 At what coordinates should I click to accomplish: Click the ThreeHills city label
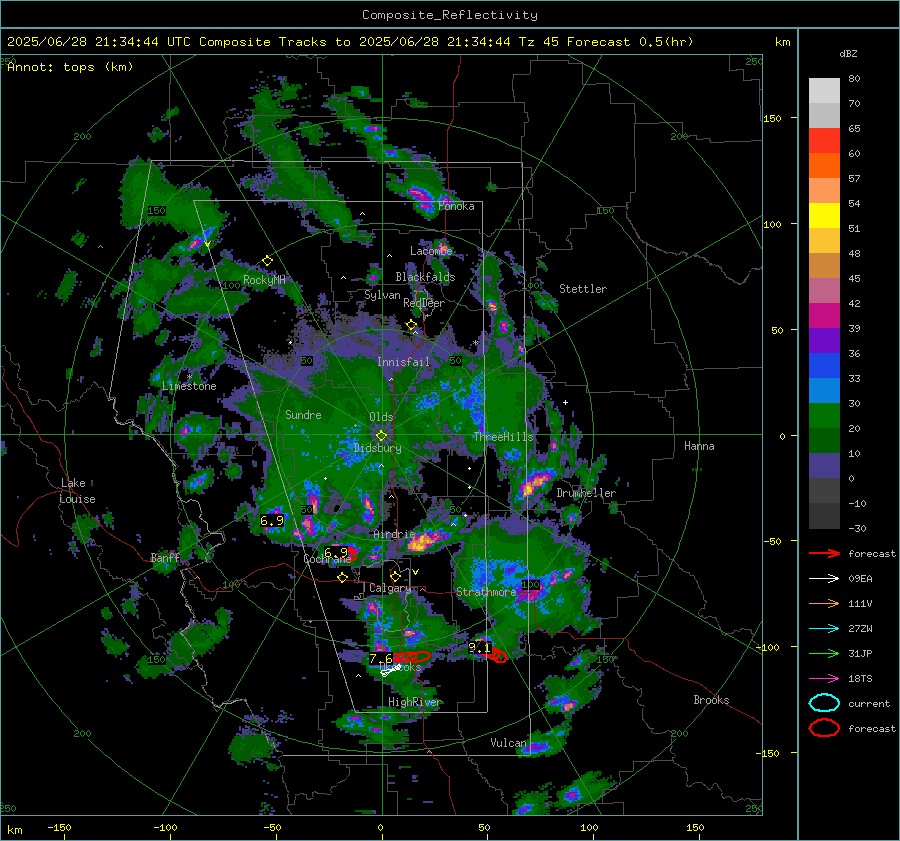click(x=503, y=437)
